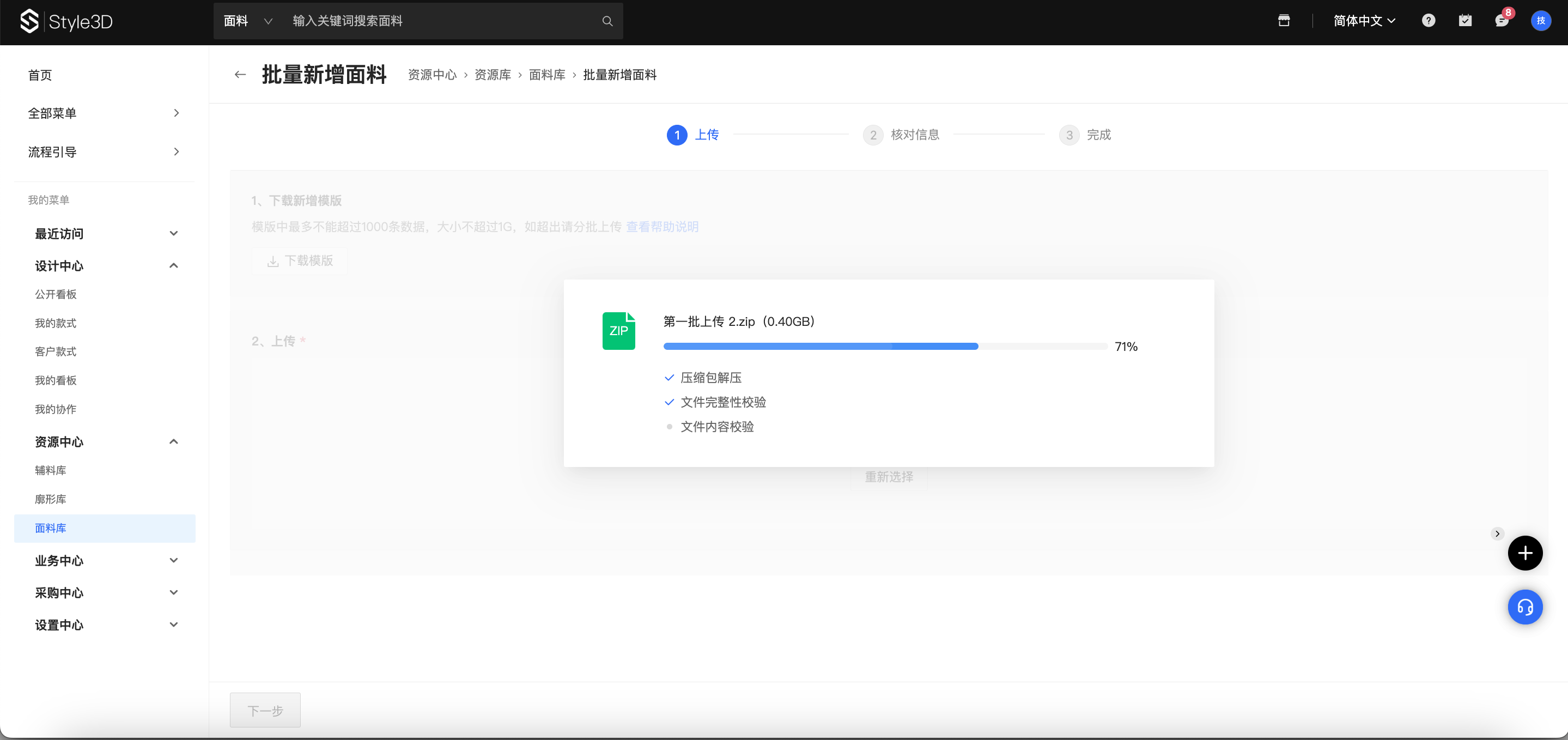
Task: Click the search magnifier icon
Action: click(x=607, y=21)
